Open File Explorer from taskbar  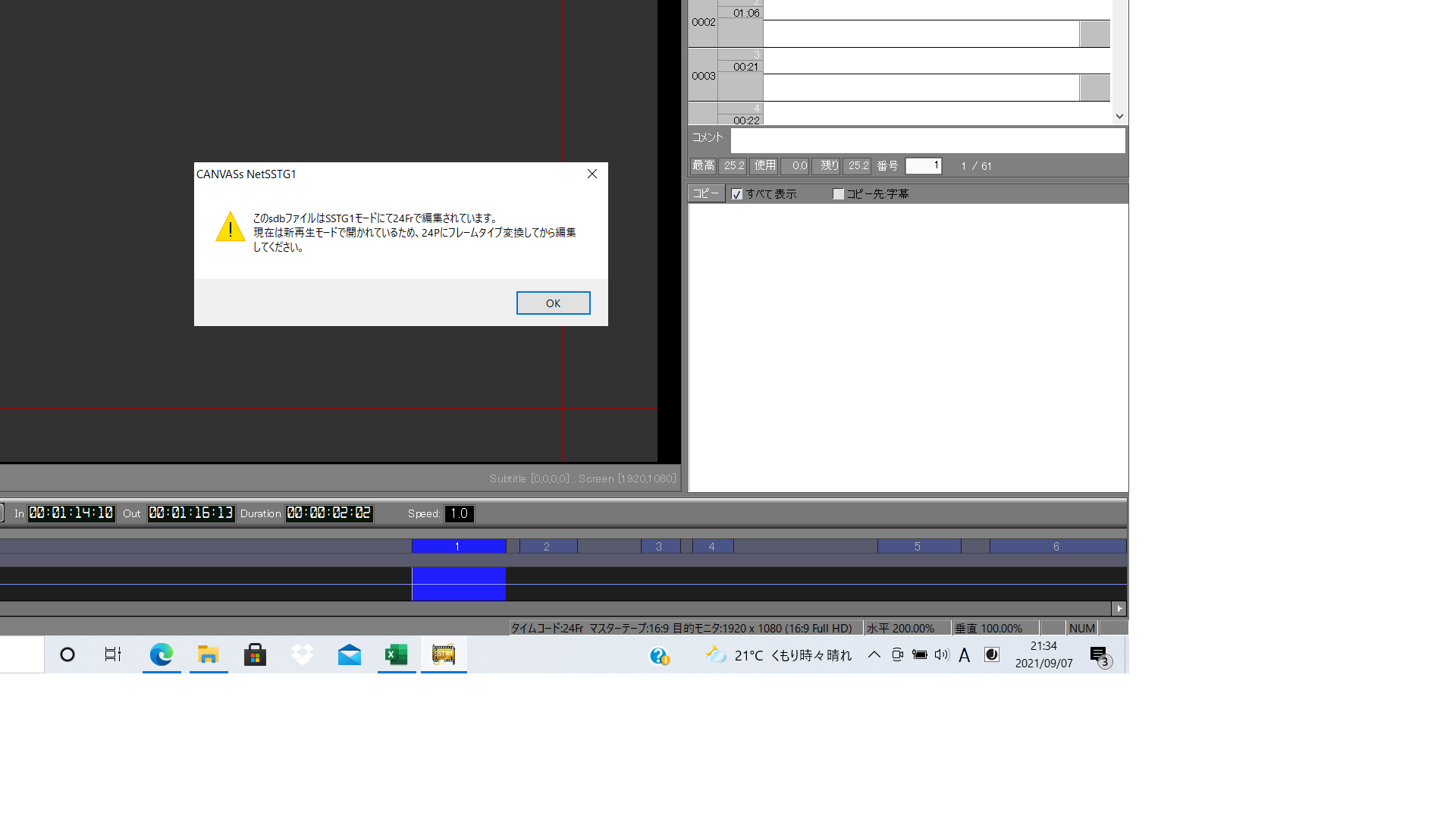pos(209,655)
